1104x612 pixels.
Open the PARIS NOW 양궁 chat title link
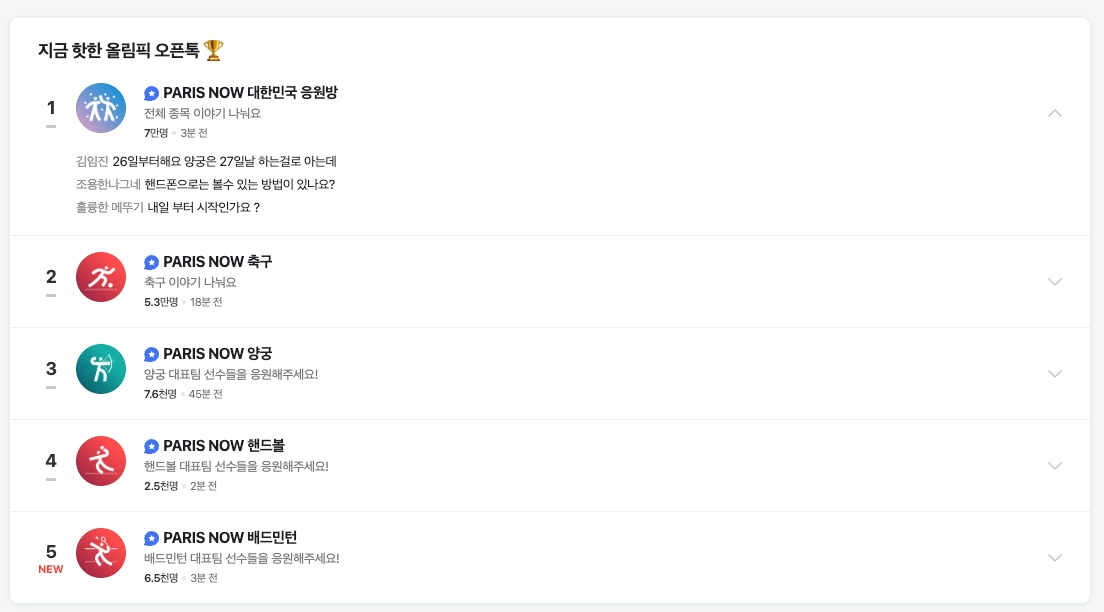click(x=219, y=353)
